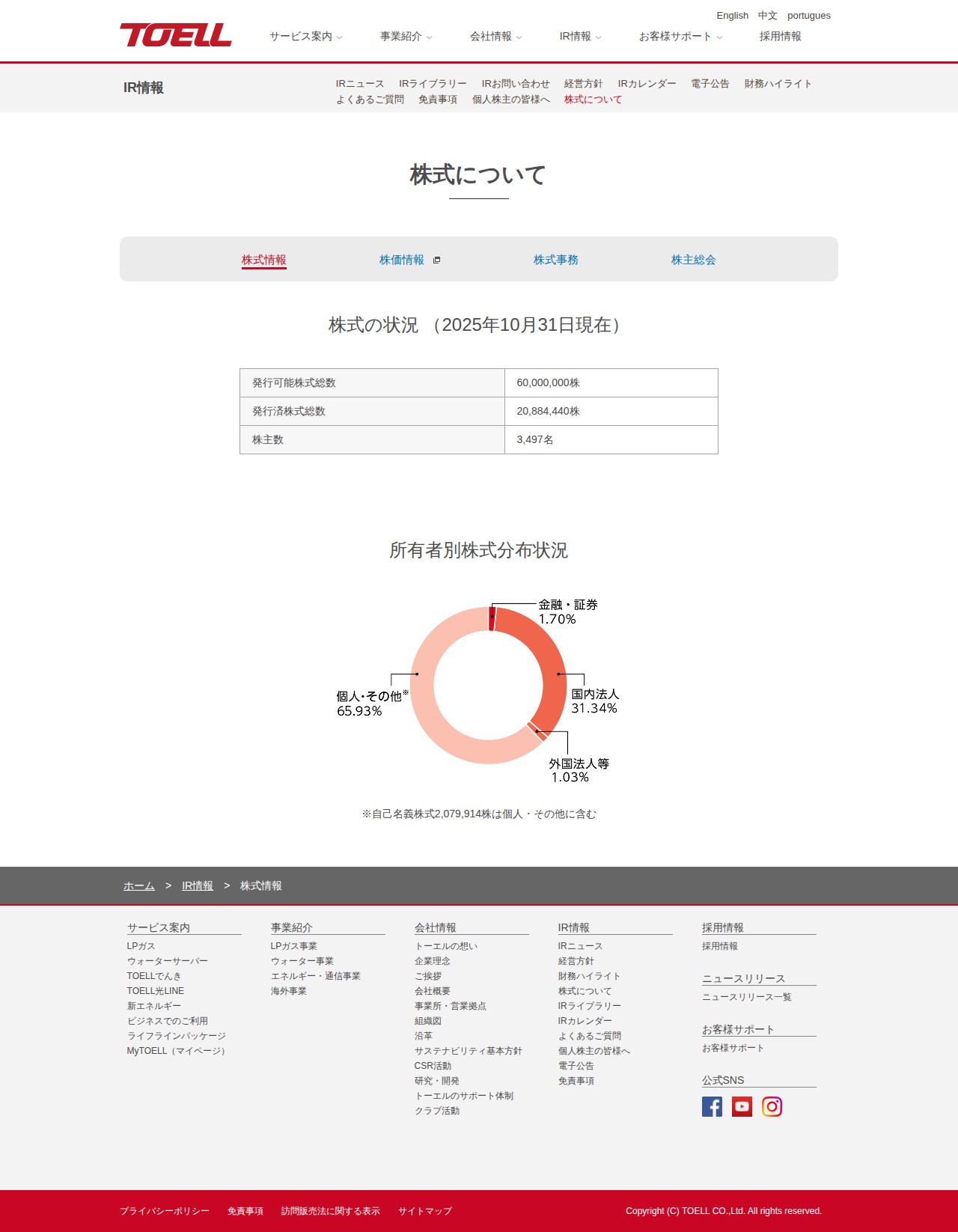Switch language to 中文
The width and height of the screenshot is (958, 1232).
[768, 15]
